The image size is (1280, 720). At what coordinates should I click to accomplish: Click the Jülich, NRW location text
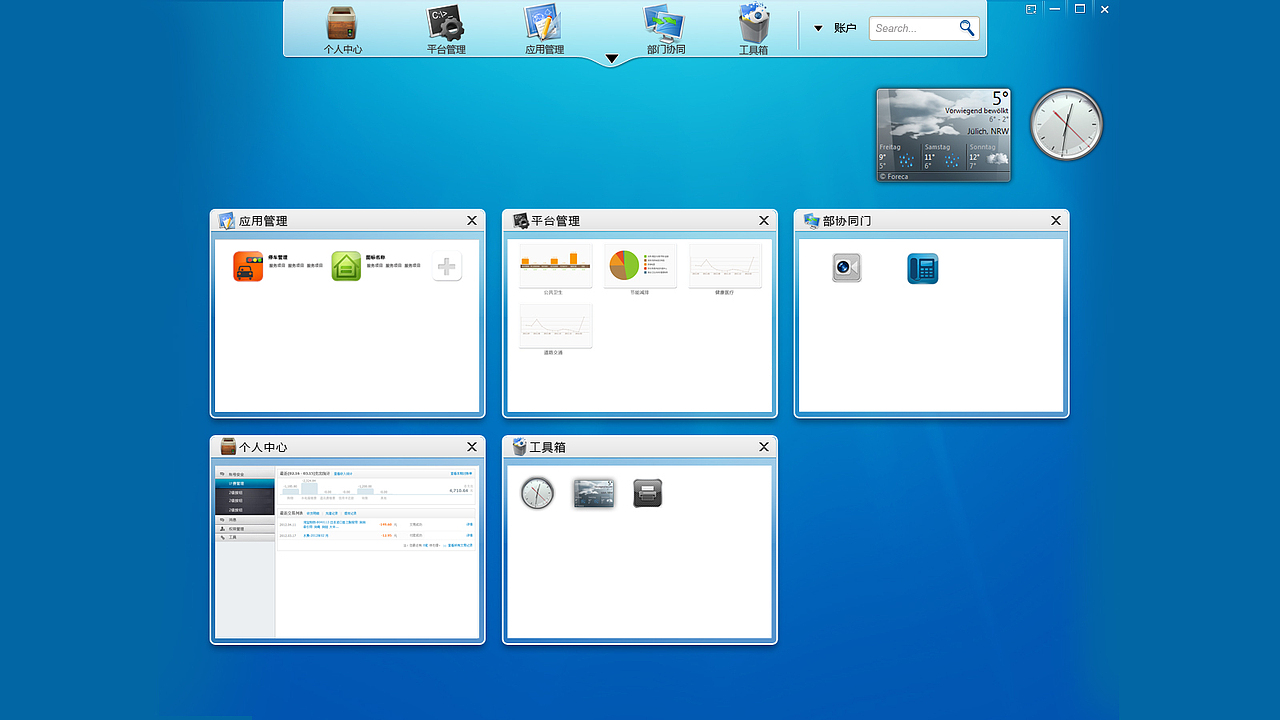[x=988, y=131]
